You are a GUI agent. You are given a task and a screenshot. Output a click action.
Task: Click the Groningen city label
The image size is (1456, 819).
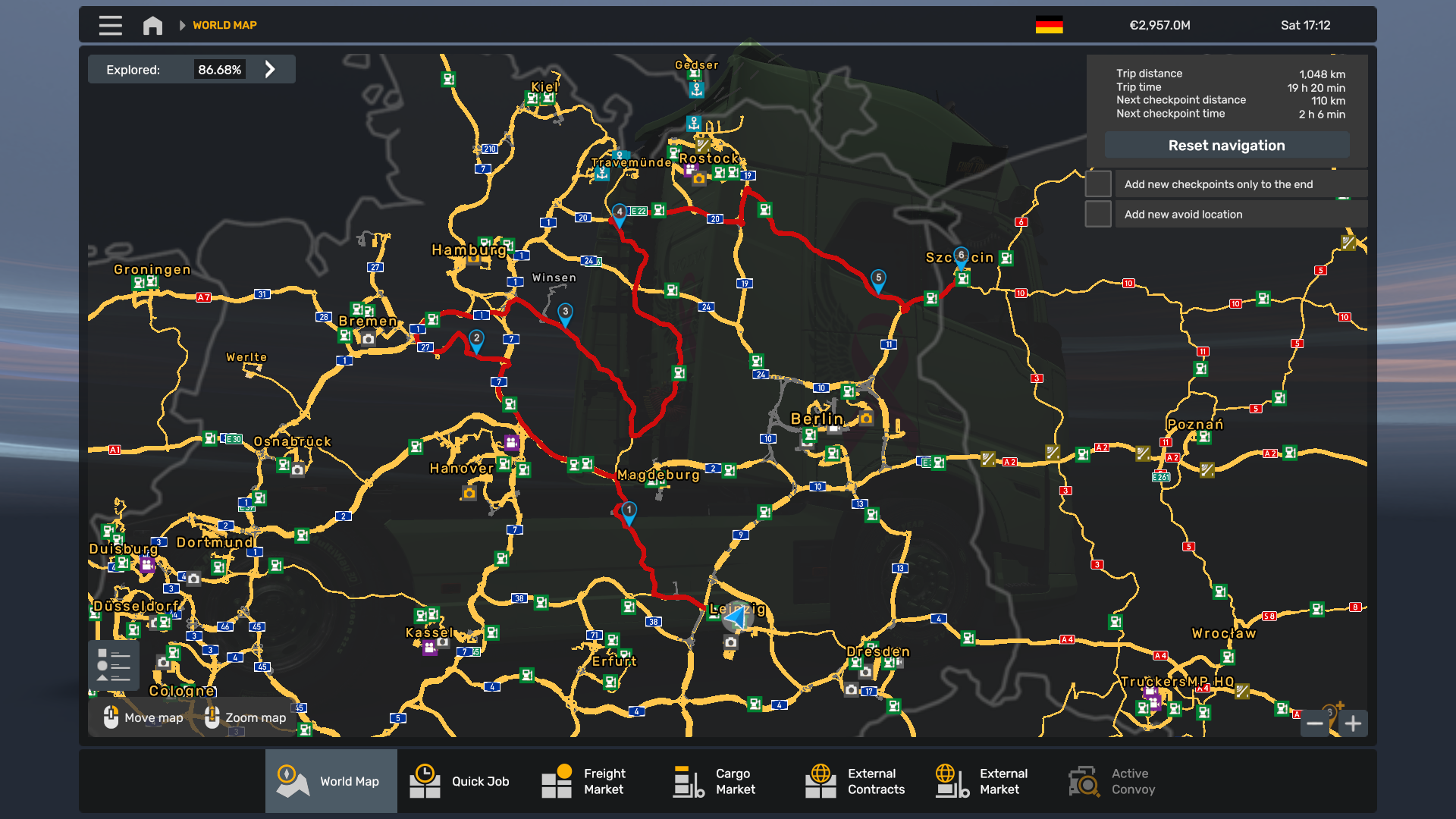click(152, 269)
